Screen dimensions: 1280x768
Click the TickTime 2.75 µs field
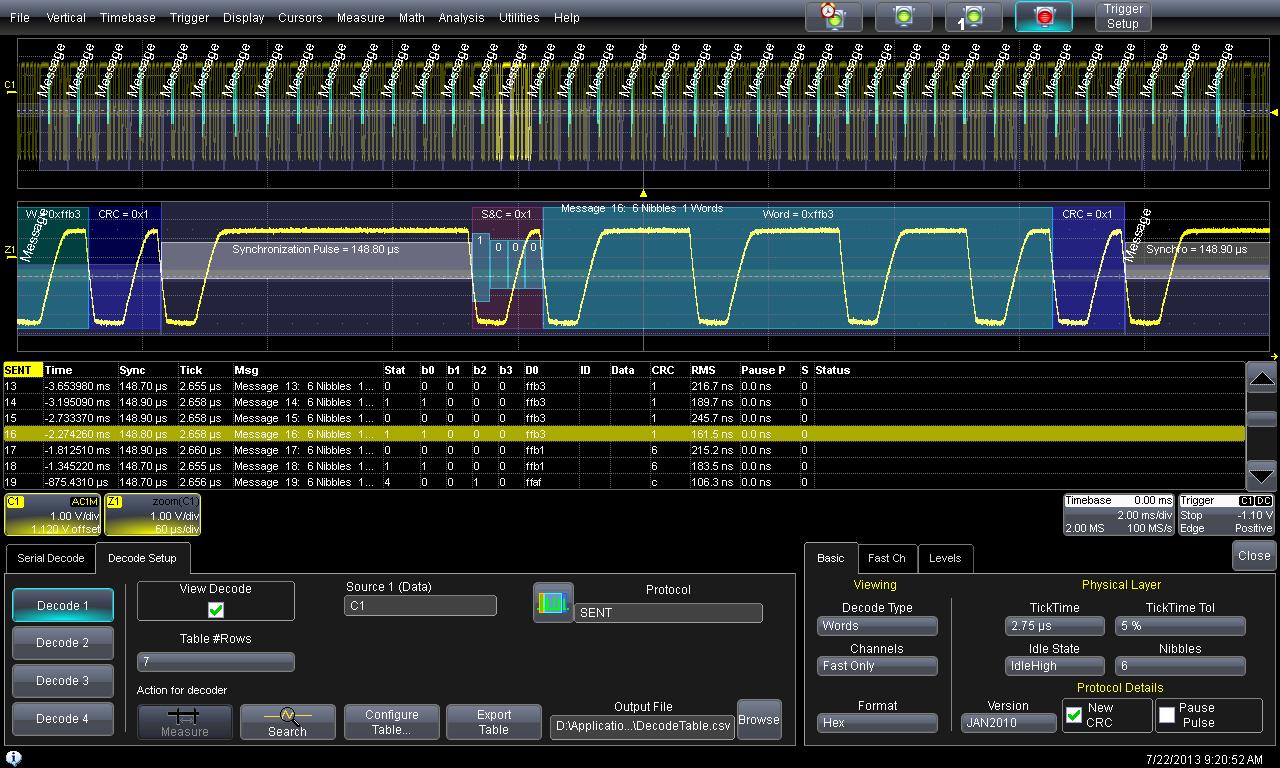(x=1054, y=626)
